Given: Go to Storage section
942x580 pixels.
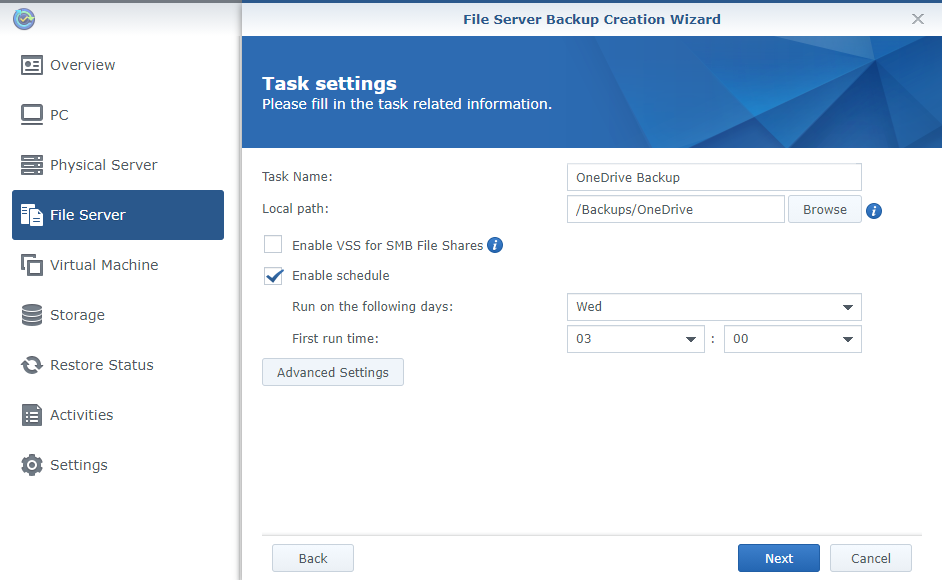Looking at the screenshot, I should click(x=118, y=315).
